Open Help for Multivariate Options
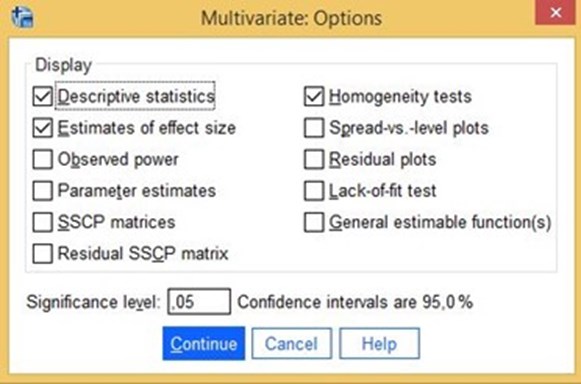581x384 pixels. pyautogui.click(x=379, y=344)
